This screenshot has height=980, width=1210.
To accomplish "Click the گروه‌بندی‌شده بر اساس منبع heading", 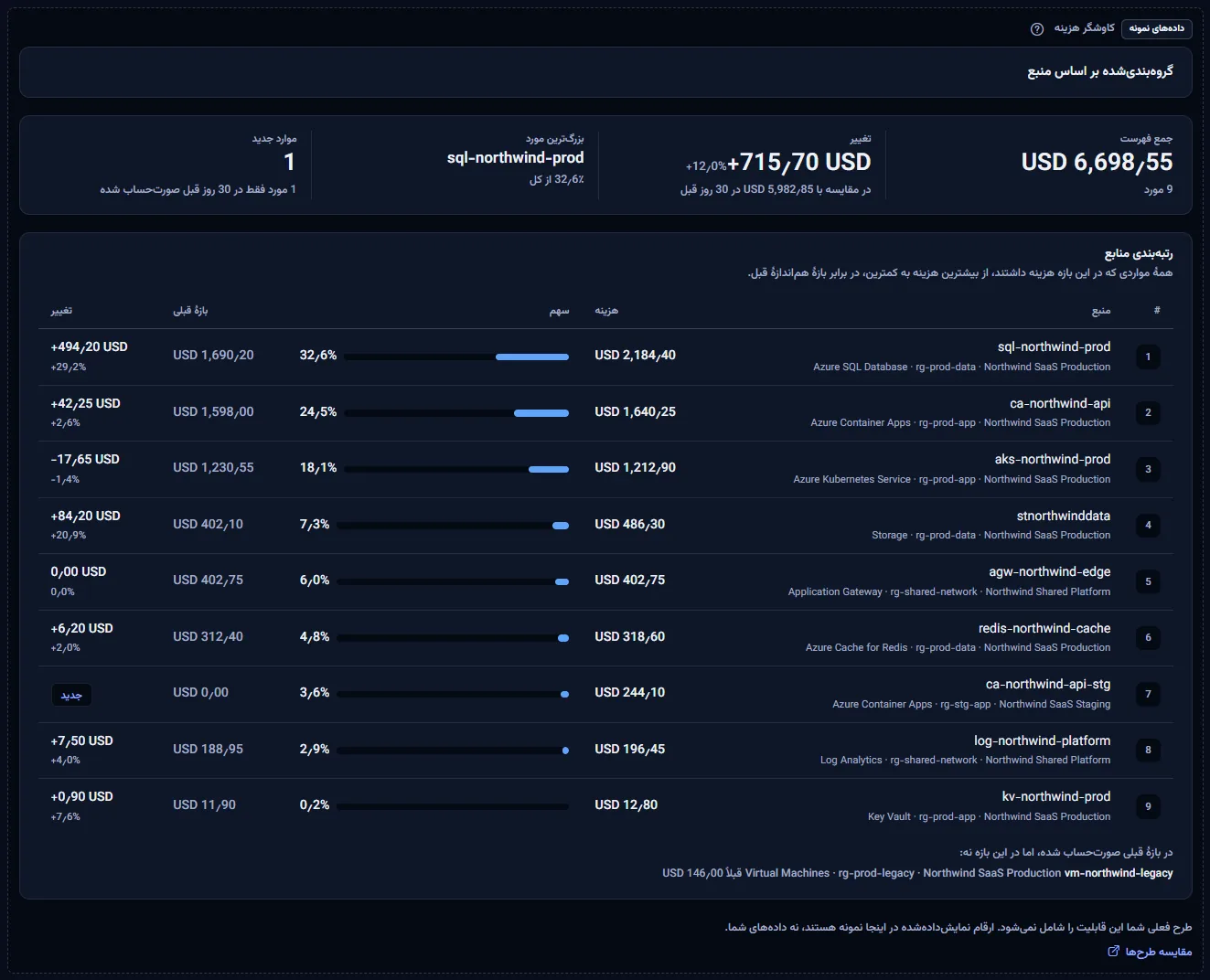I will click(x=1100, y=71).
